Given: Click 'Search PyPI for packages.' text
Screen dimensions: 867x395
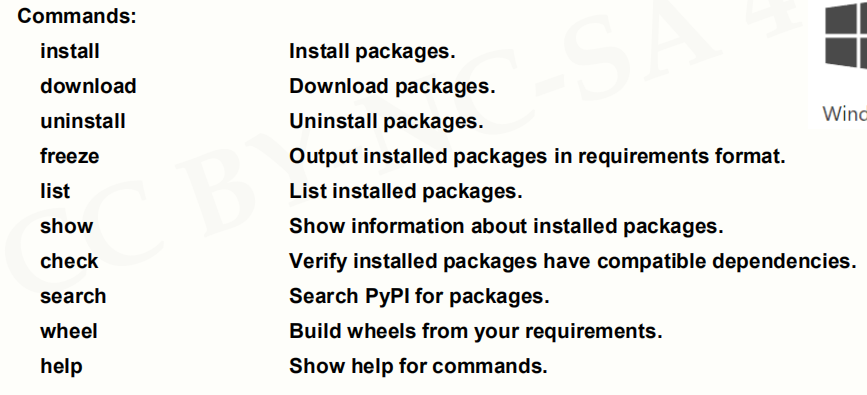Looking at the screenshot, I should click(x=419, y=296).
